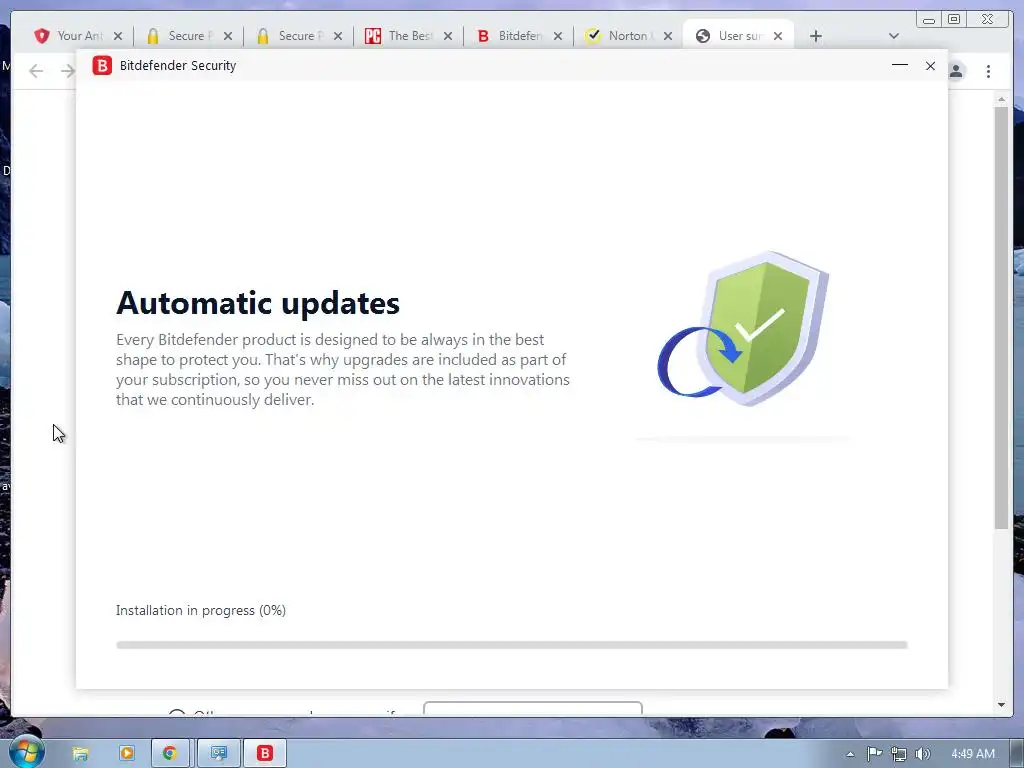This screenshot has height=768, width=1024.
Task: Click the green shield update illustration
Action: click(743, 328)
